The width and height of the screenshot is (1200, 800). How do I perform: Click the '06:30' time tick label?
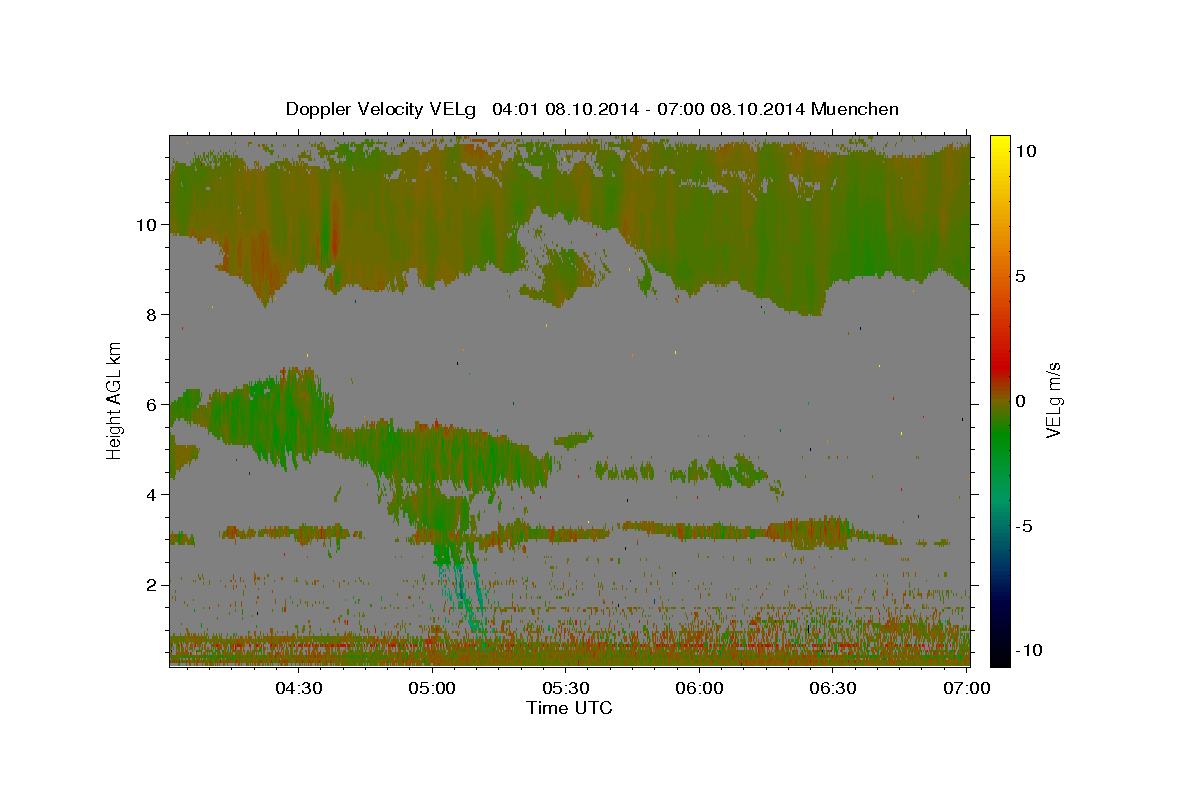(833, 689)
